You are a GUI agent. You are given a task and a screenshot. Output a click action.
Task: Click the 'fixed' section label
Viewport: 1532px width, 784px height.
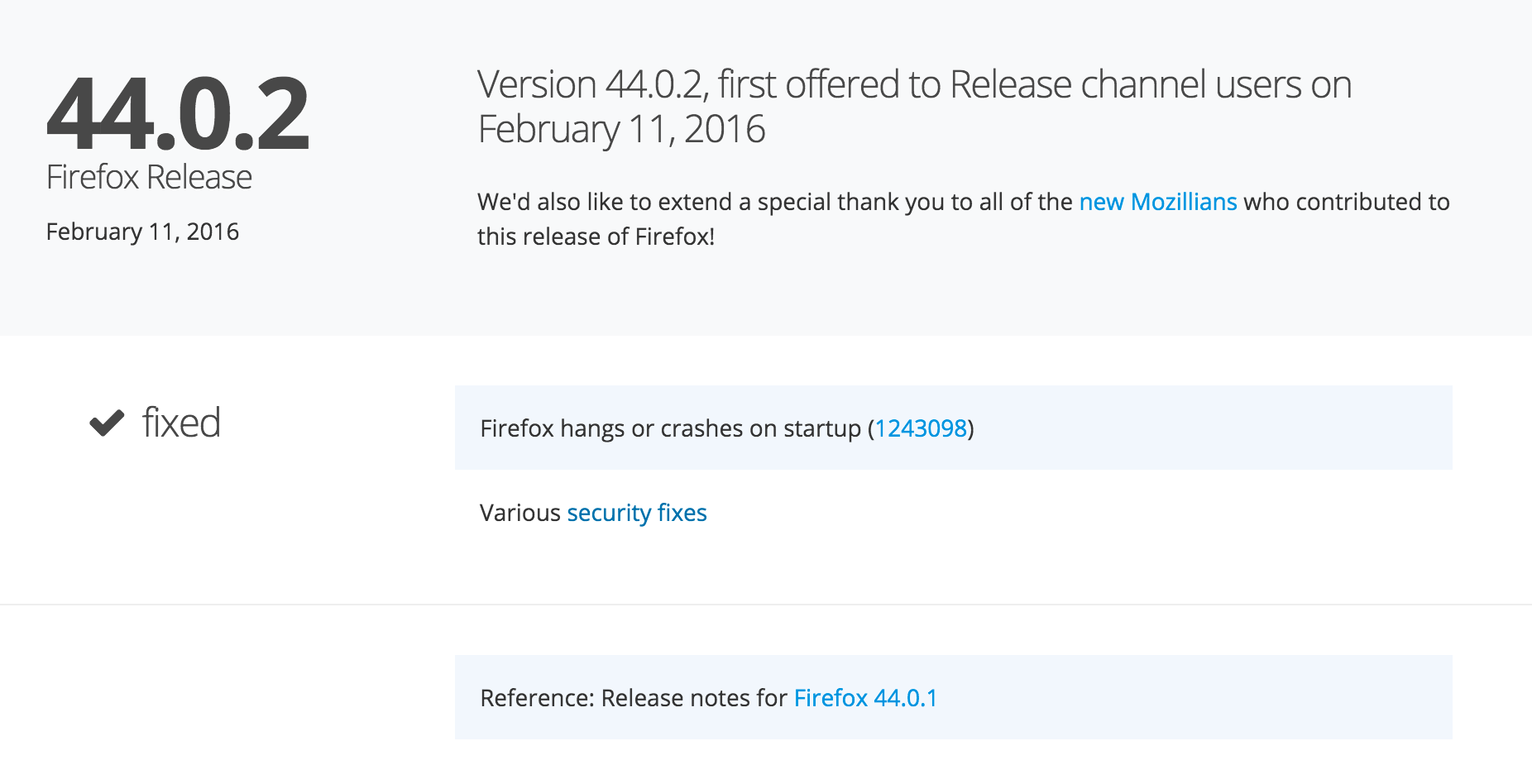[181, 423]
